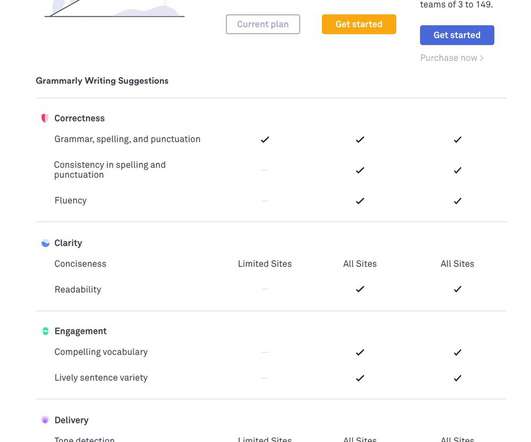Click Business checkmark for Lively sentence variety
This screenshot has height=442, width=531.
point(457,378)
